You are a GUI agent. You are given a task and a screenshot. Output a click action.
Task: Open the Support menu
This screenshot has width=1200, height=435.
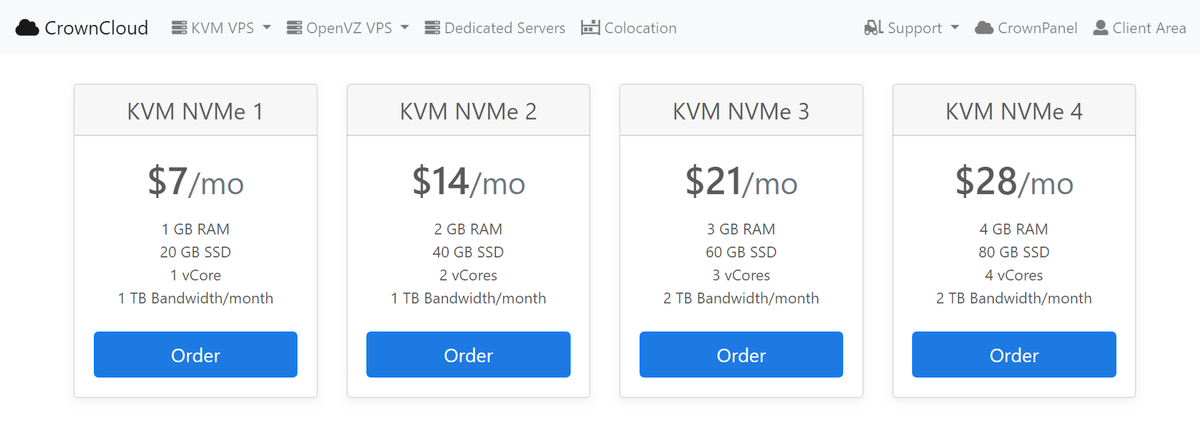(x=912, y=28)
